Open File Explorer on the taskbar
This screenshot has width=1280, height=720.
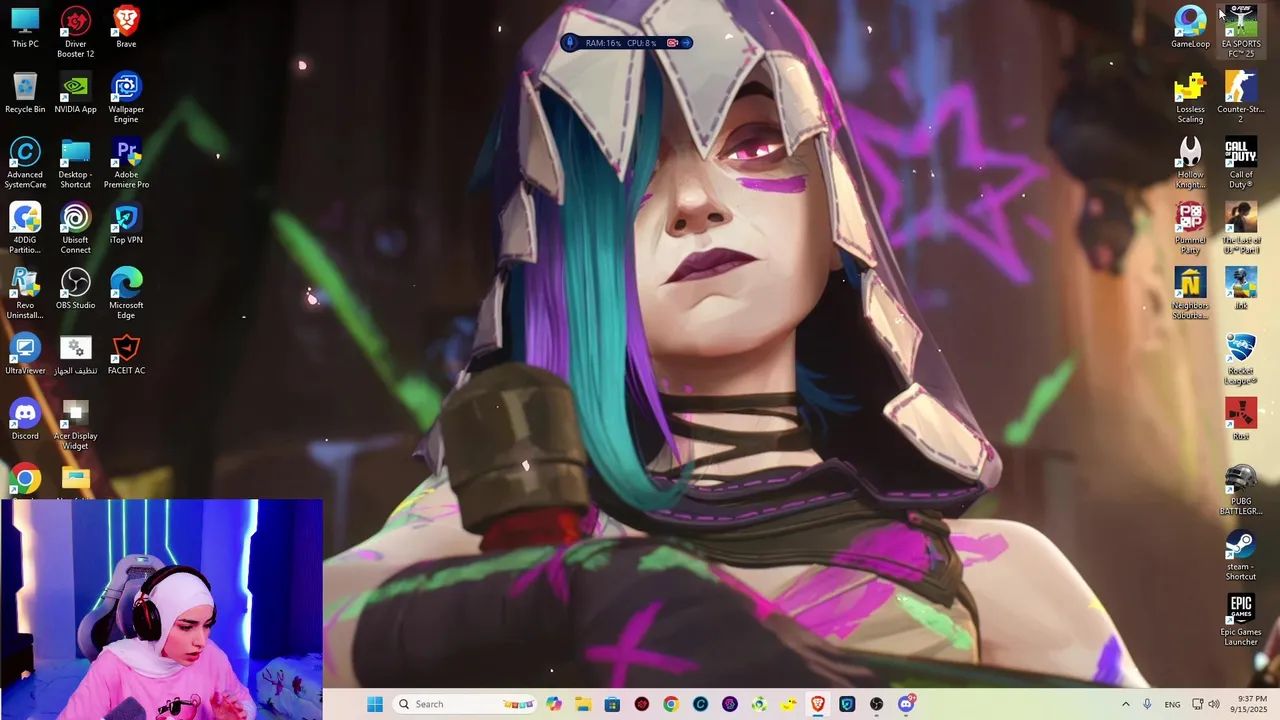coord(583,704)
